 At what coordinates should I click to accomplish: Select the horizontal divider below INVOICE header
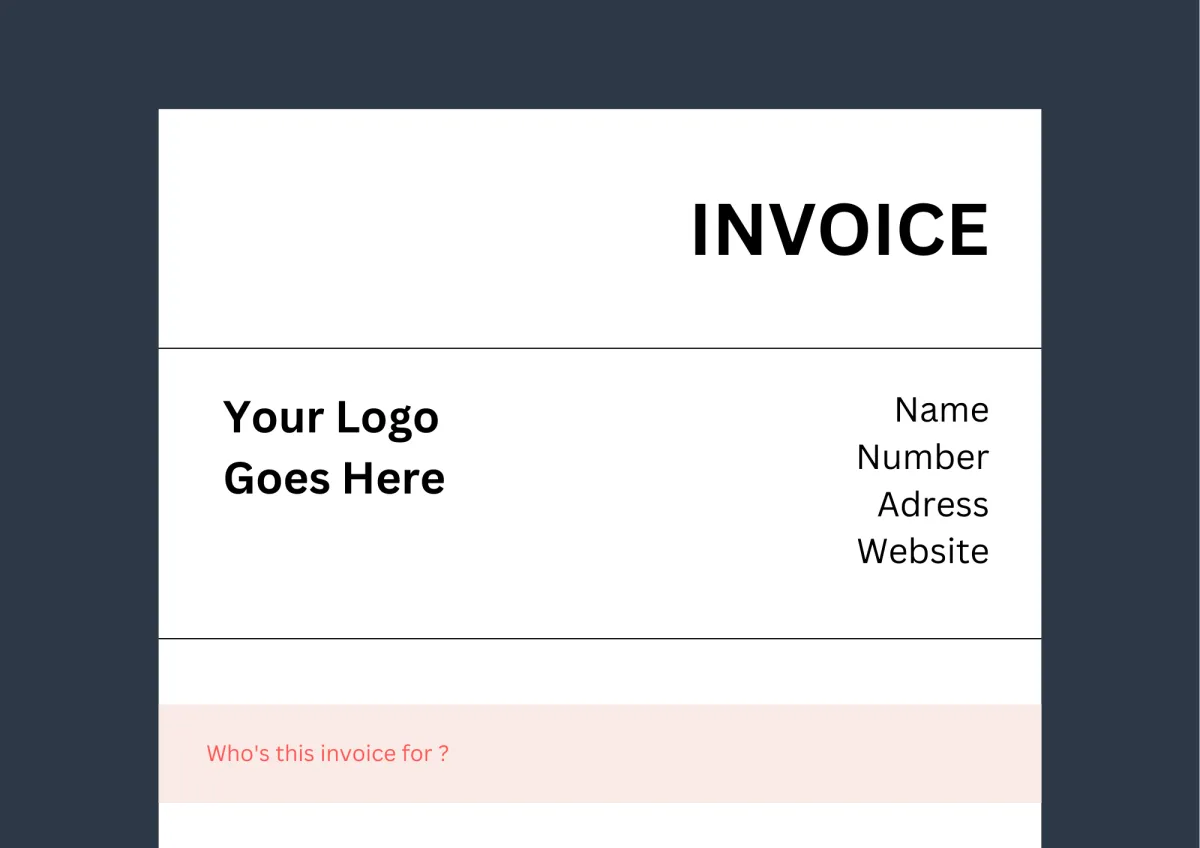pyautogui.click(x=600, y=348)
